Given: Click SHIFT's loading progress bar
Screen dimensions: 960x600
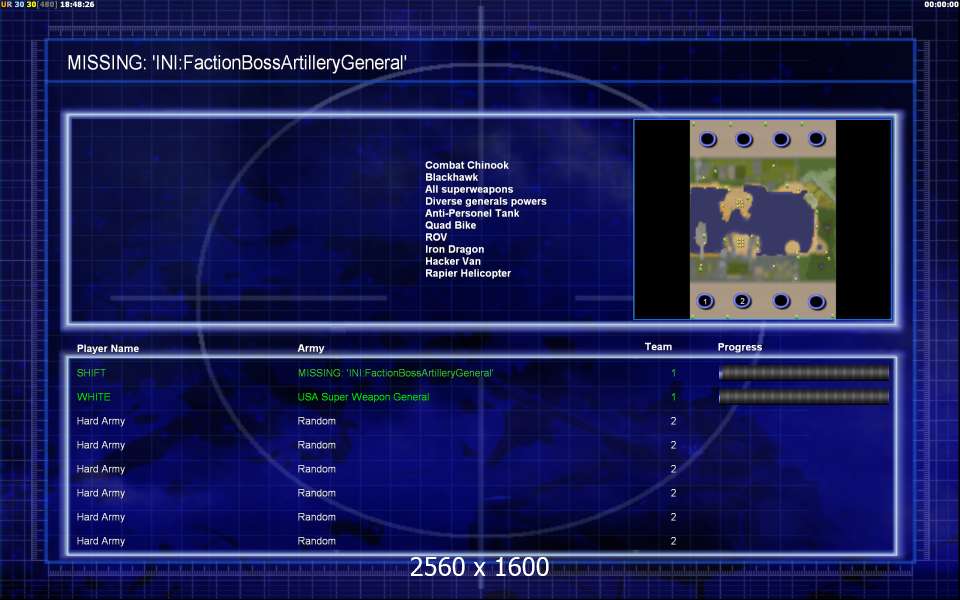Looking at the screenshot, I should coord(804,372).
